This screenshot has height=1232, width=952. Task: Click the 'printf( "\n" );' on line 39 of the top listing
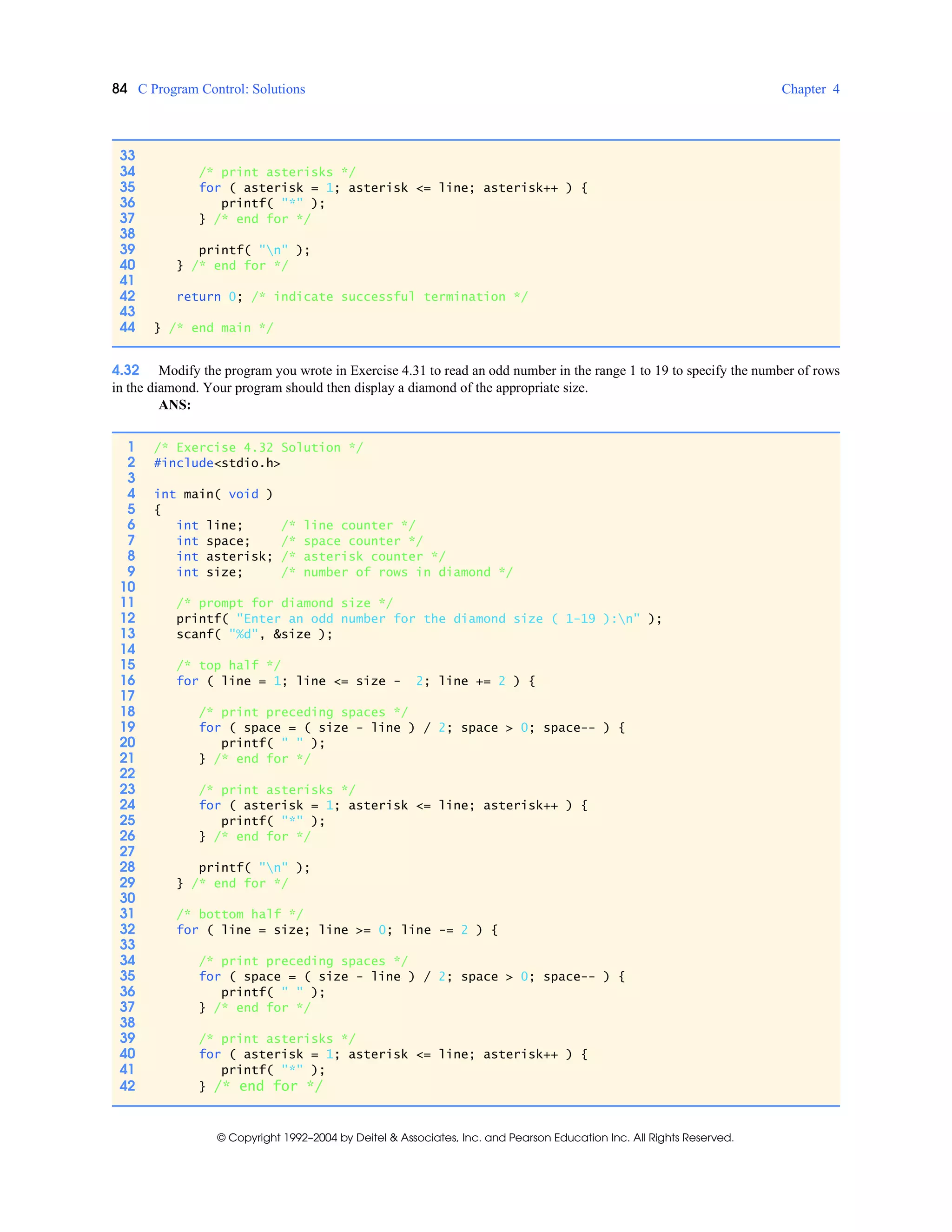tap(254, 250)
